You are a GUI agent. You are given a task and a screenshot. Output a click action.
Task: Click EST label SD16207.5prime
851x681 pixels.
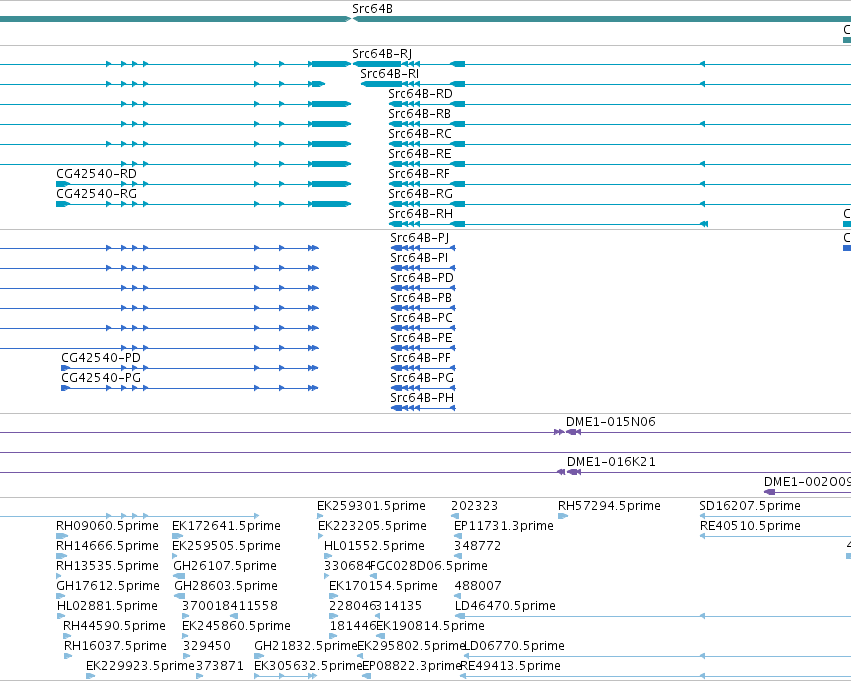[x=750, y=506]
